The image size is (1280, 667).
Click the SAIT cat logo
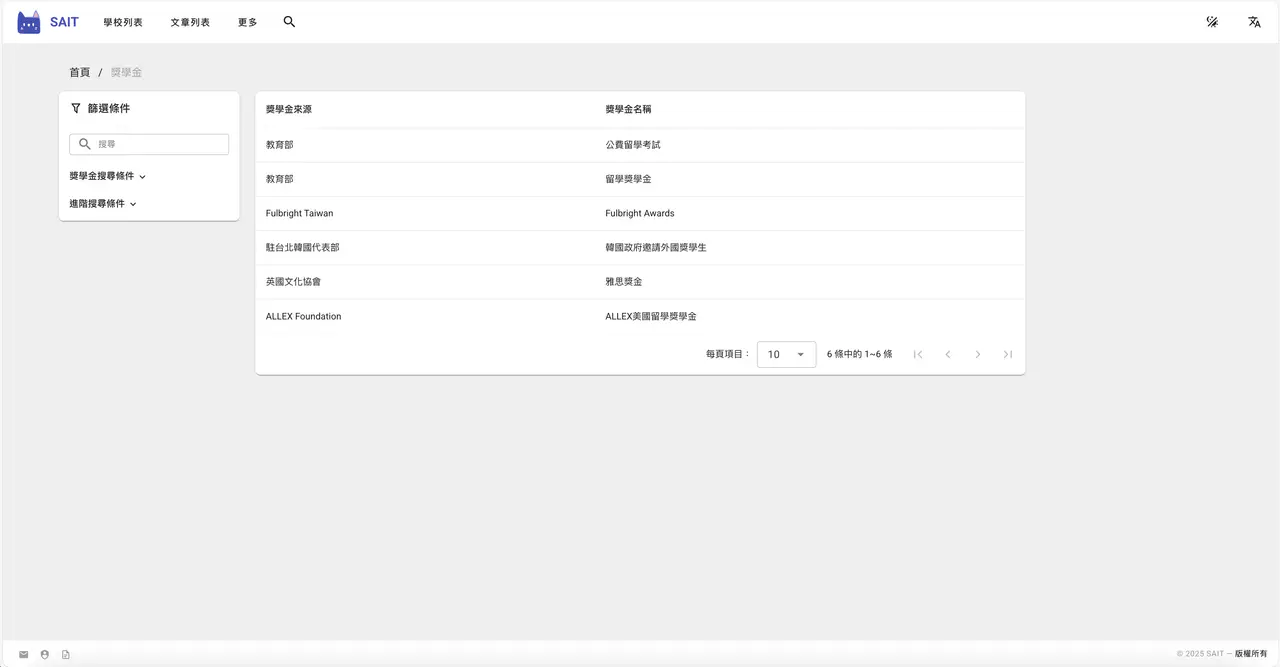(x=29, y=22)
